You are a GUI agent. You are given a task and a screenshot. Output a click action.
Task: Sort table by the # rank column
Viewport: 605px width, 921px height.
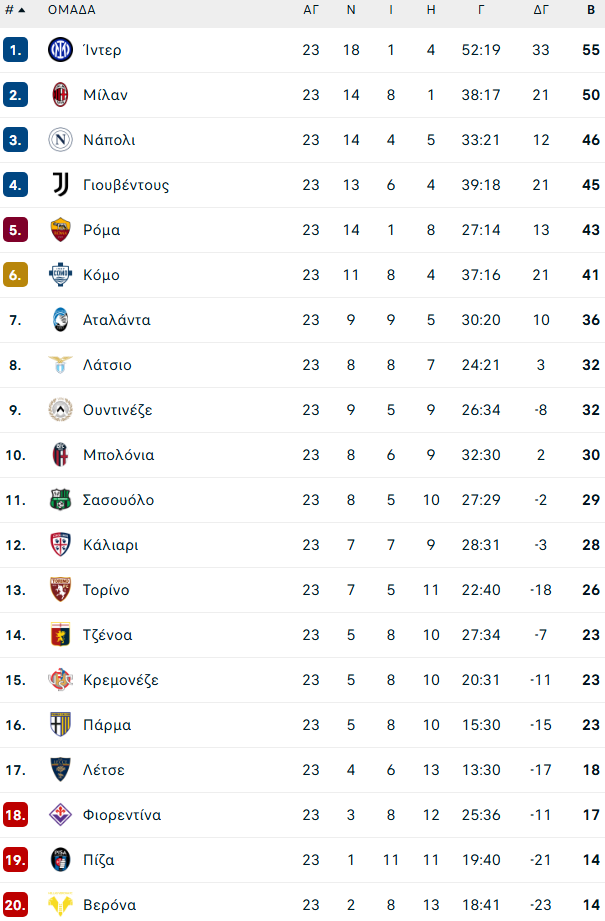[14, 10]
